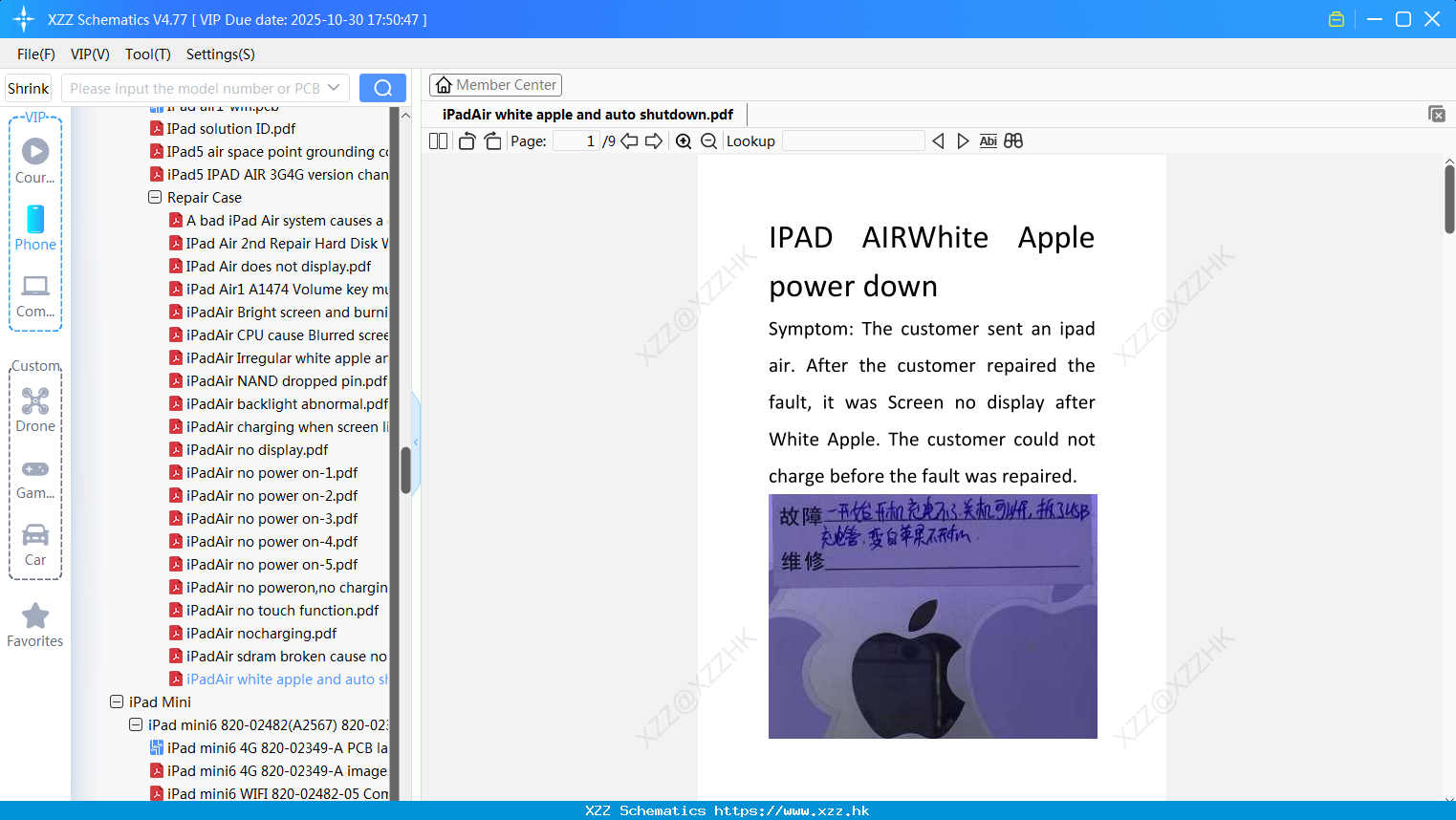Open the File(F) menu

[x=36, y=54]
